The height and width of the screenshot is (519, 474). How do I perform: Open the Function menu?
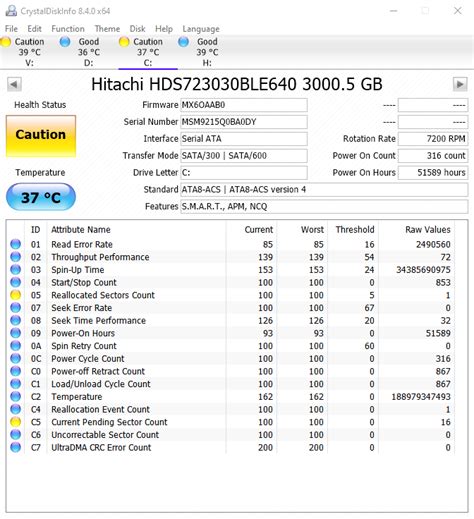(68, 29)
